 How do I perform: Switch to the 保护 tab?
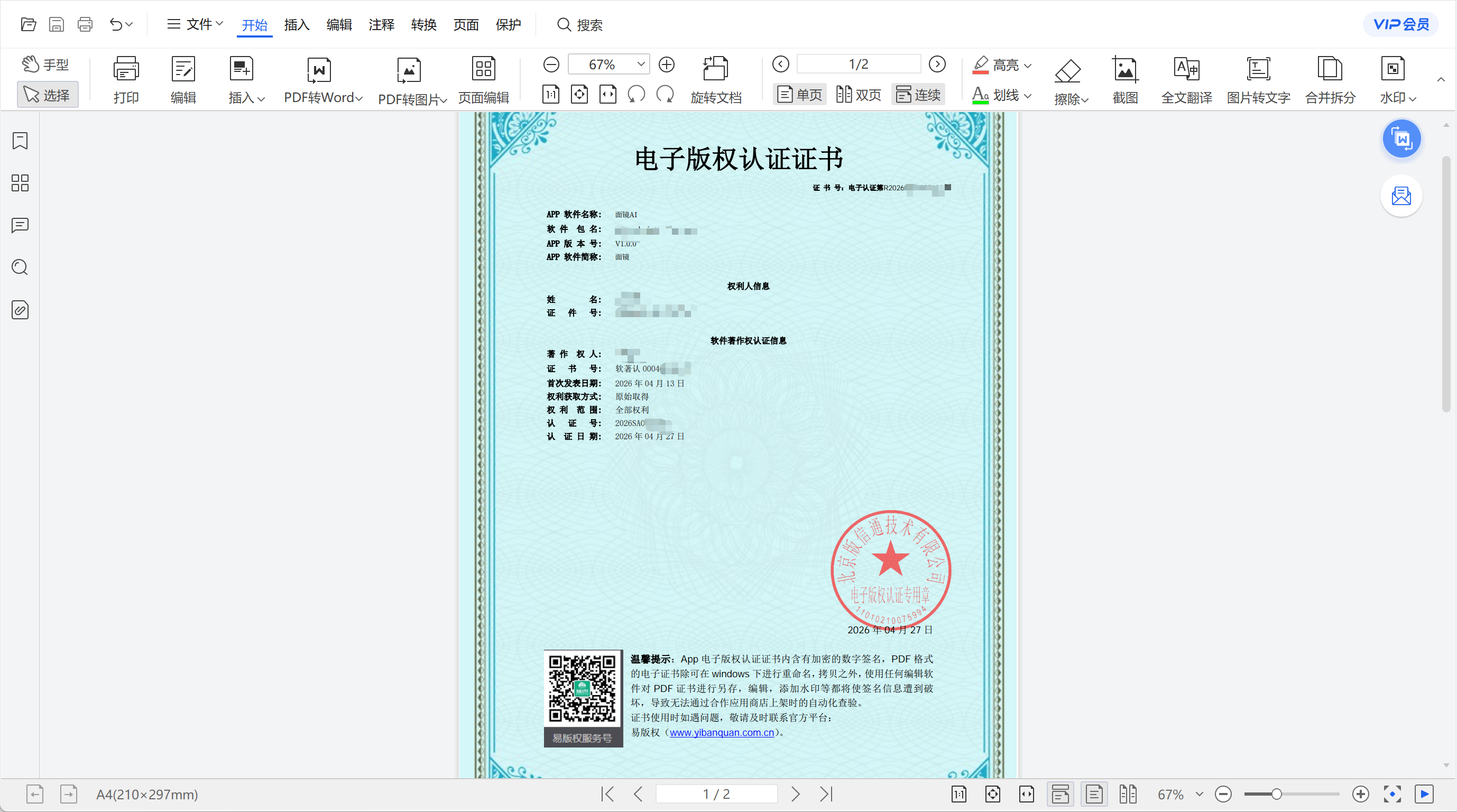pos(509,25)
